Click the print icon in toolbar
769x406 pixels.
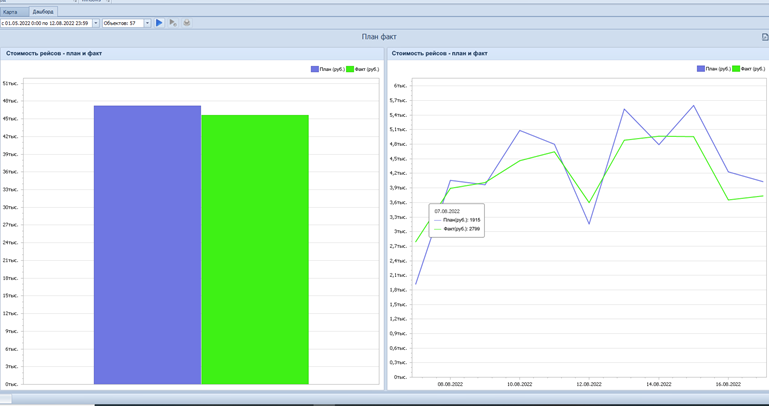[x=187, y=23]
